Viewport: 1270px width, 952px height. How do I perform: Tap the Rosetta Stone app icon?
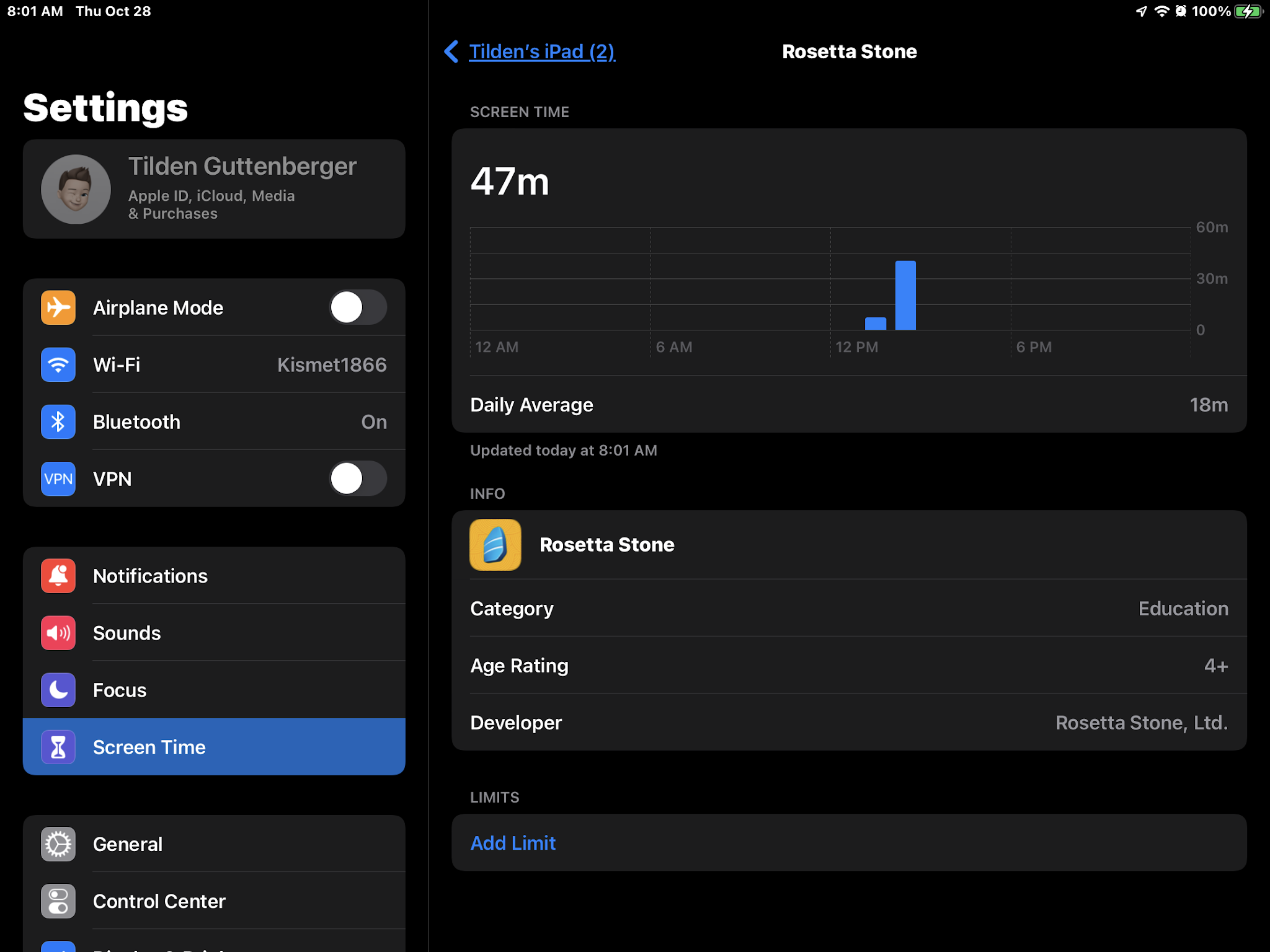[x=495, y=545]
